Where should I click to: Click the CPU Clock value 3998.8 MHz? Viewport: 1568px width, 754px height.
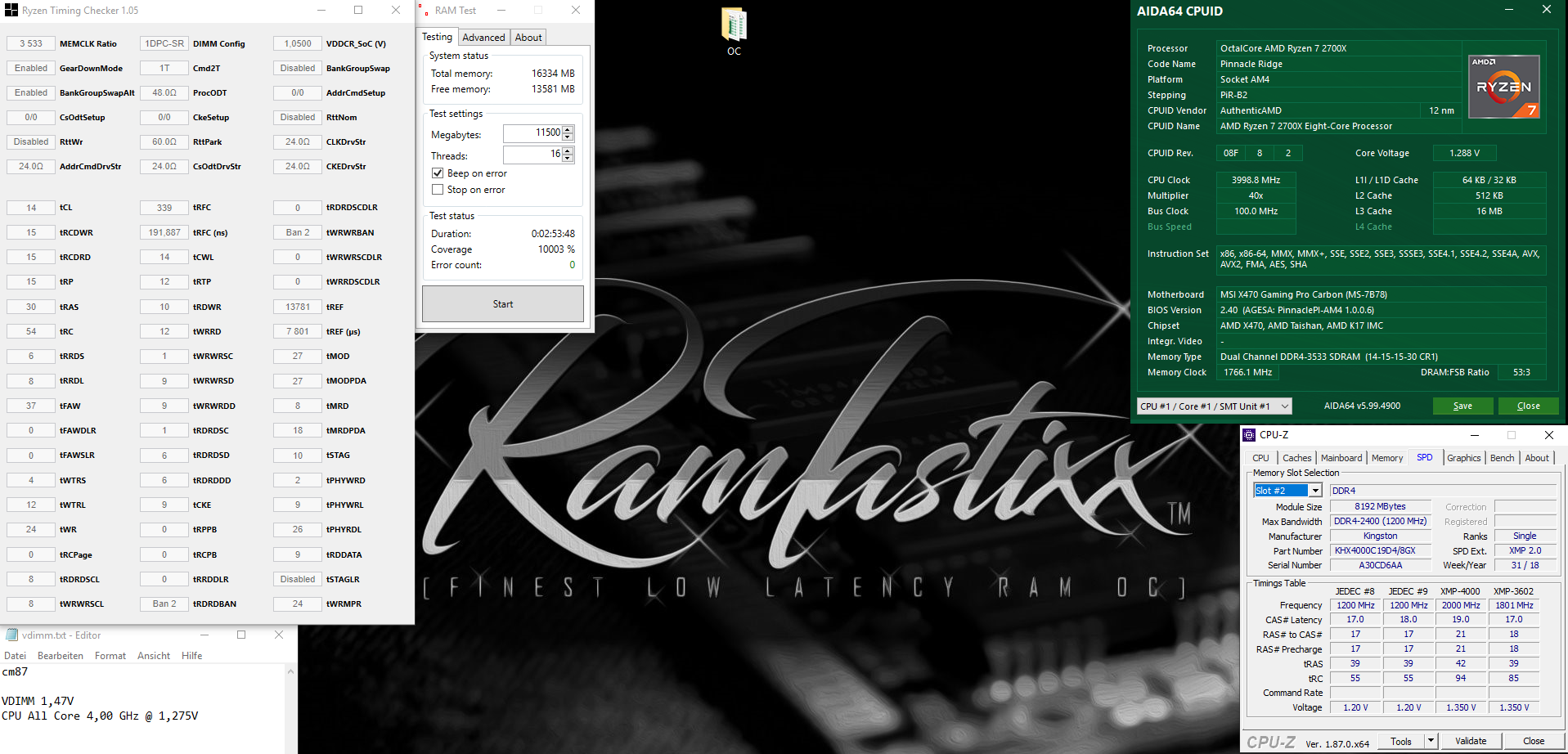(1256, 180)
